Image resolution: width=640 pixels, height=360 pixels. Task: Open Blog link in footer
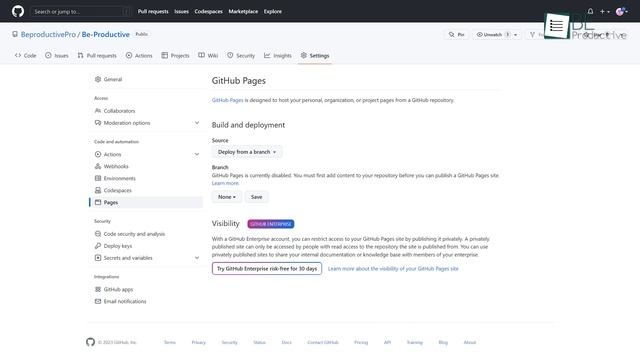pyautogui.click(x=443, y=342)
